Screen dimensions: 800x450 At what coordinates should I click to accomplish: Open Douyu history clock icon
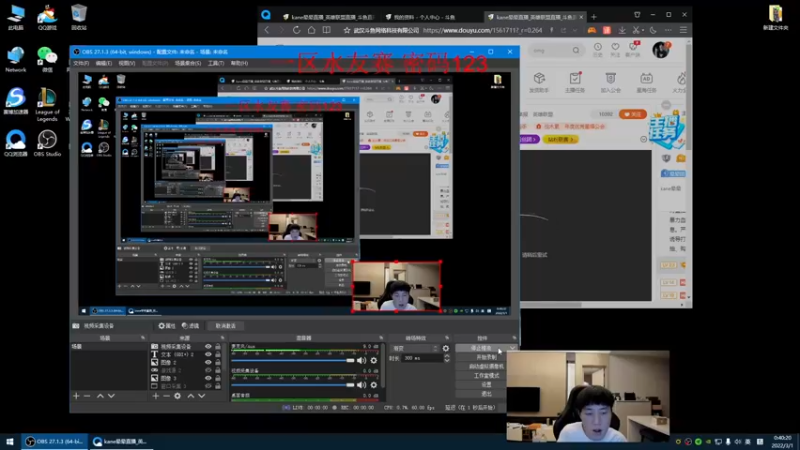coord(597,49)
